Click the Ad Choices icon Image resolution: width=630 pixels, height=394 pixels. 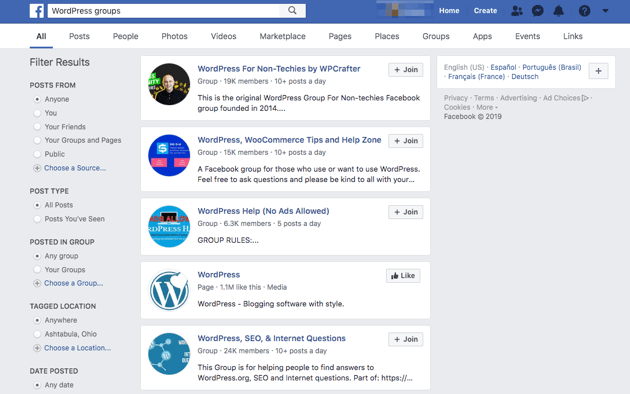click(585, 98)
